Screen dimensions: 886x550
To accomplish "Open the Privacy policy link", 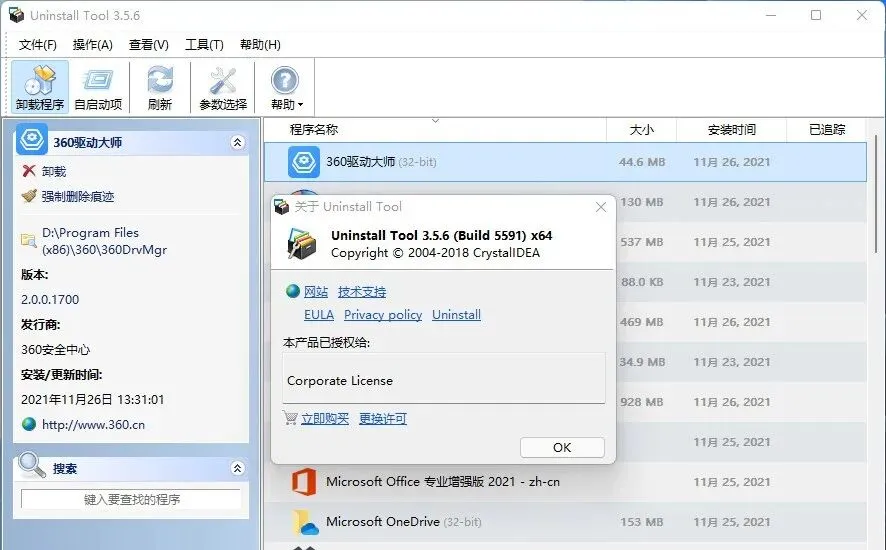I will 383,314.
